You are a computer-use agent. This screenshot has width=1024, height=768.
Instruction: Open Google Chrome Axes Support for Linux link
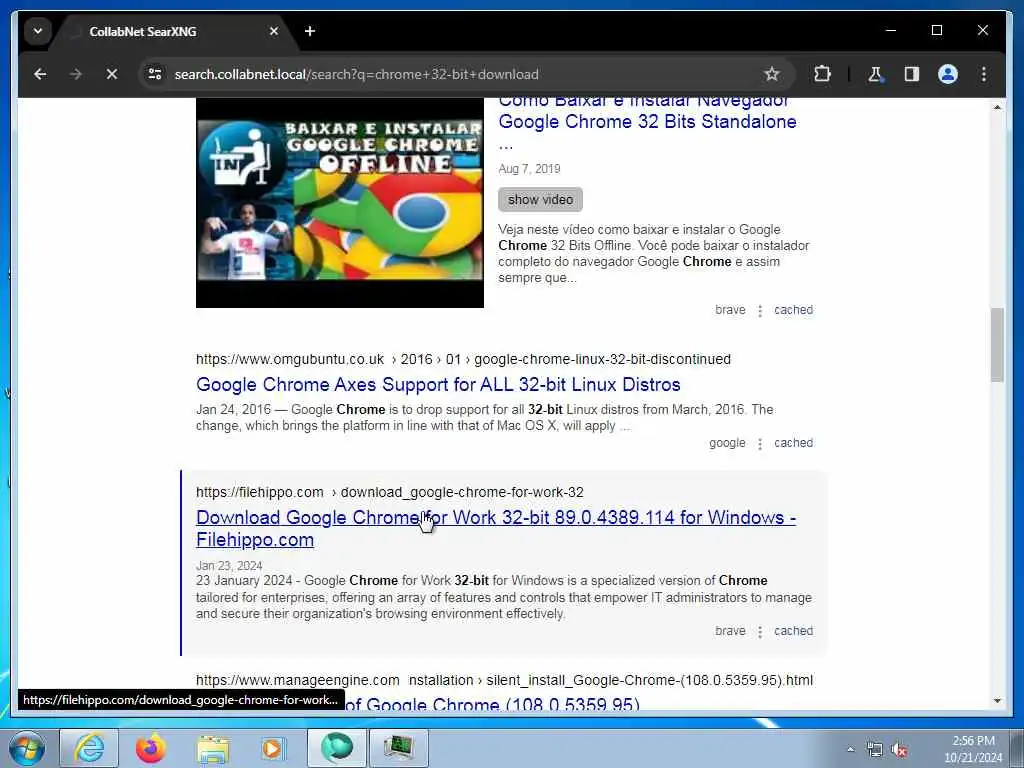tap(438, 385)
